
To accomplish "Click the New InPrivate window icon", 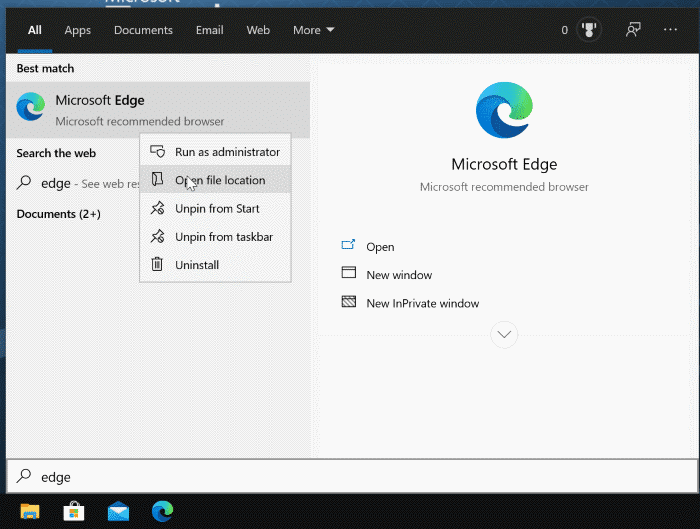I will 349,301.
